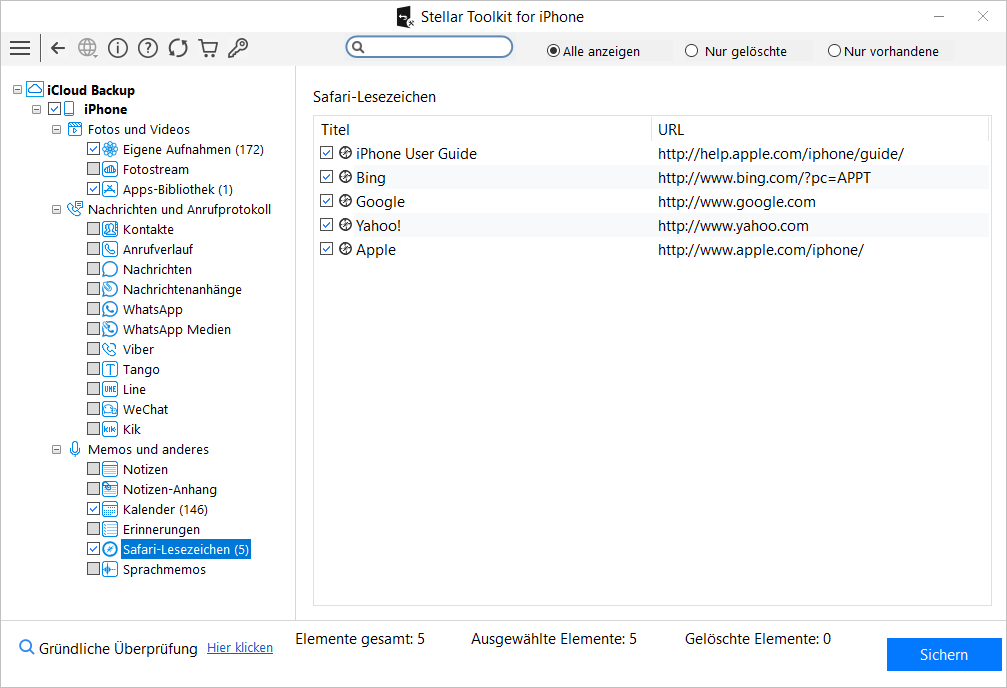Select Erinnerungen in the tree

click(x=161, y=529)
